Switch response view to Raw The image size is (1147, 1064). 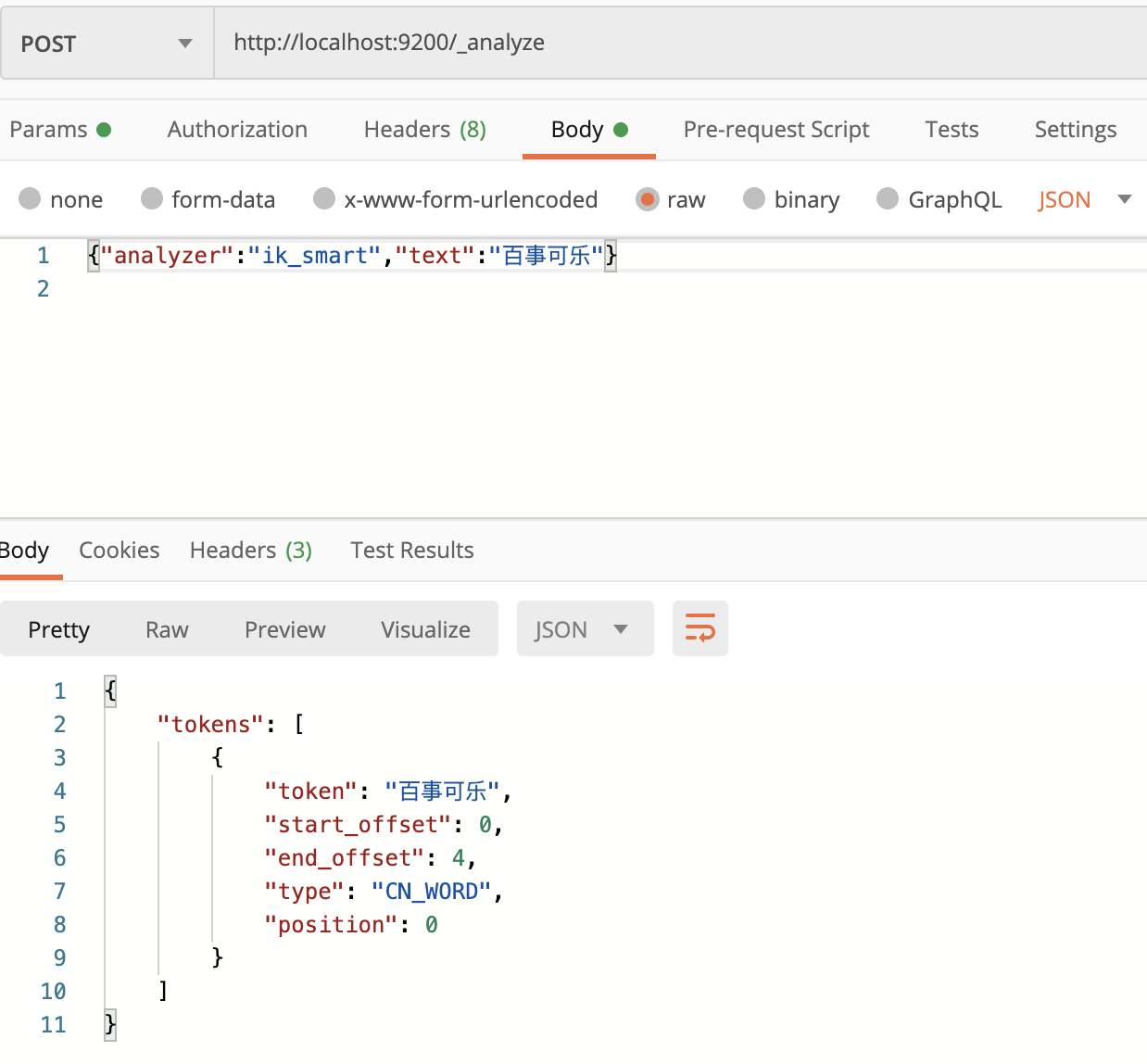[x=167, y=630]
